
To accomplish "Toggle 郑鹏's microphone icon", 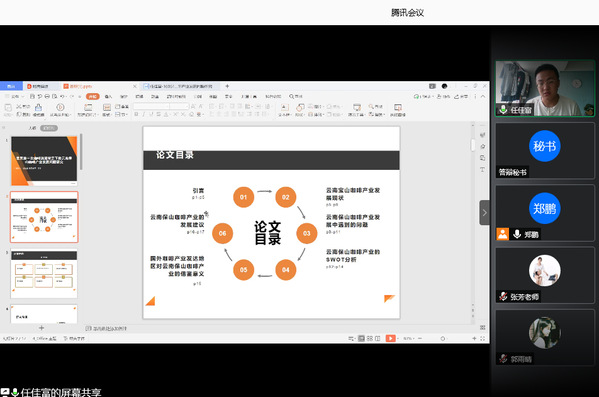I will [x=517, y=234].
